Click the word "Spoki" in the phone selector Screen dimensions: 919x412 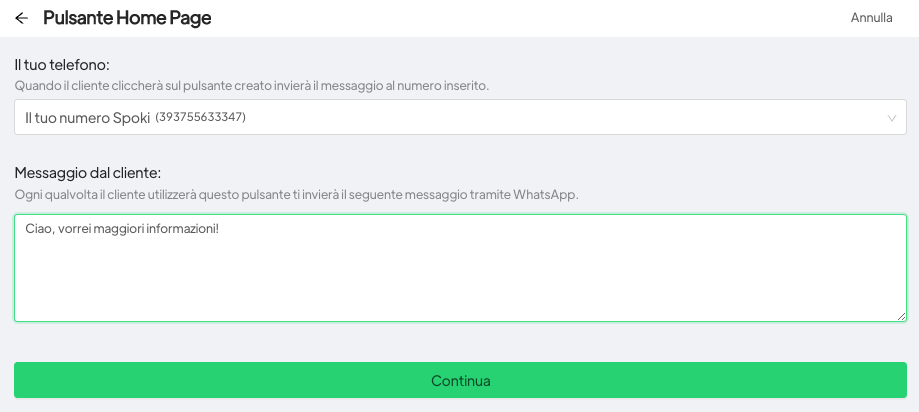[x=132, y=118]
